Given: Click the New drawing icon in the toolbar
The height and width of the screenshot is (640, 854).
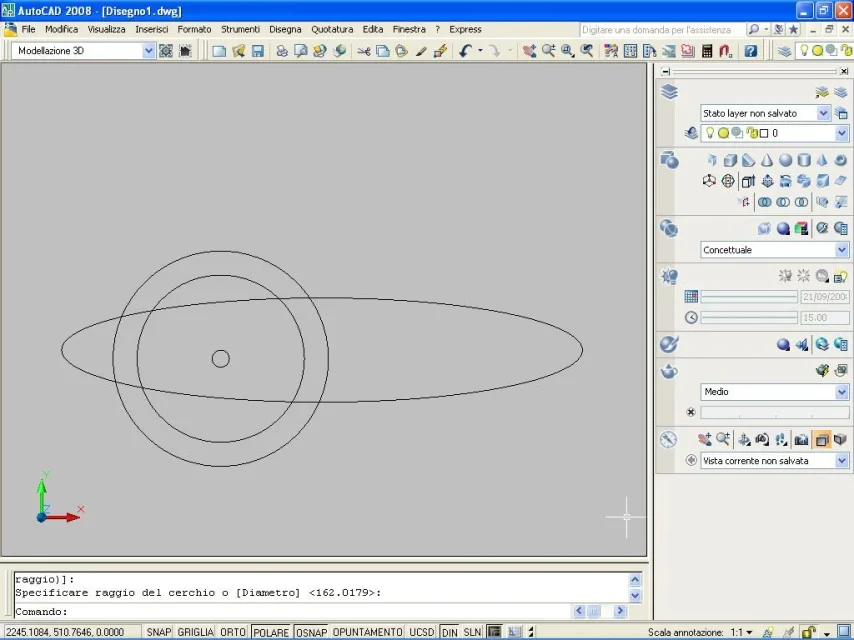Looking at the screenshot, I should point(219,51).
